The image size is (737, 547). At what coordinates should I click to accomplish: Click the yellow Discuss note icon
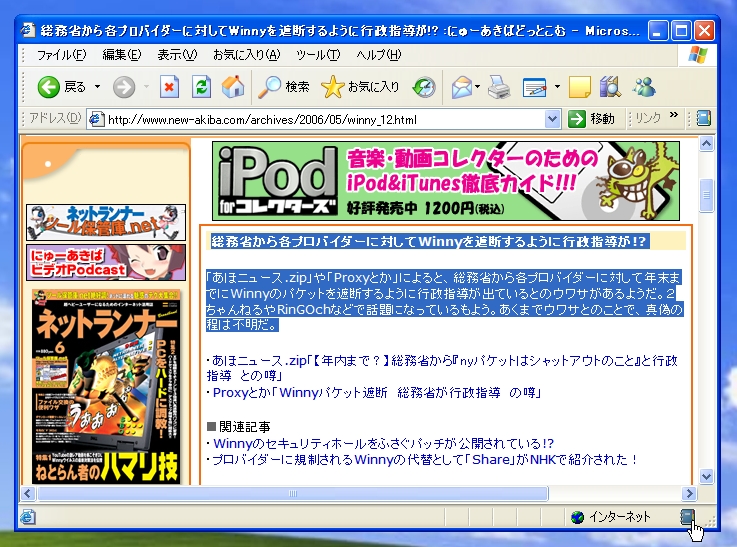coord(580,87)
